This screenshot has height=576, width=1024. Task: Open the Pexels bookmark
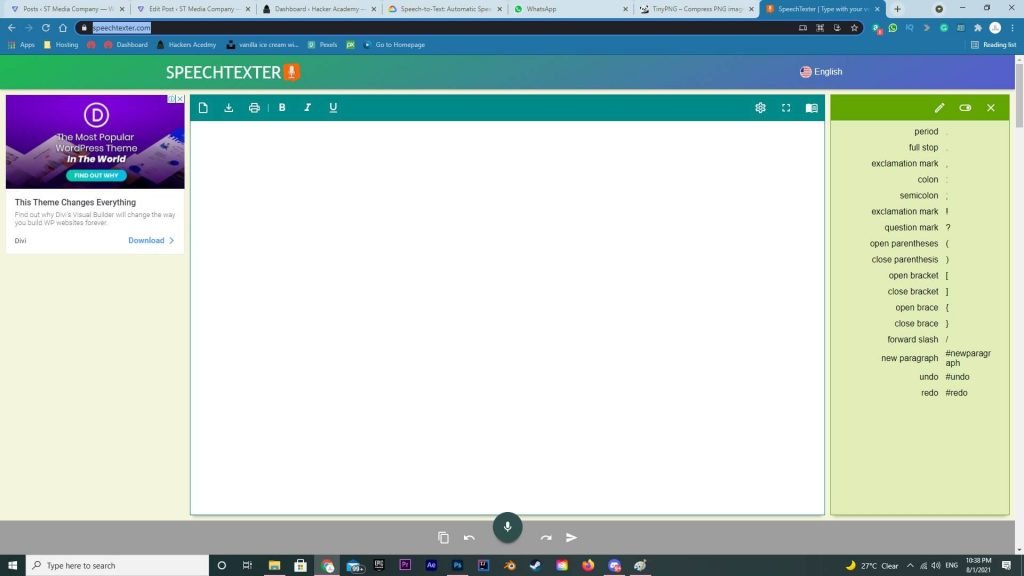tap(323, 45)
